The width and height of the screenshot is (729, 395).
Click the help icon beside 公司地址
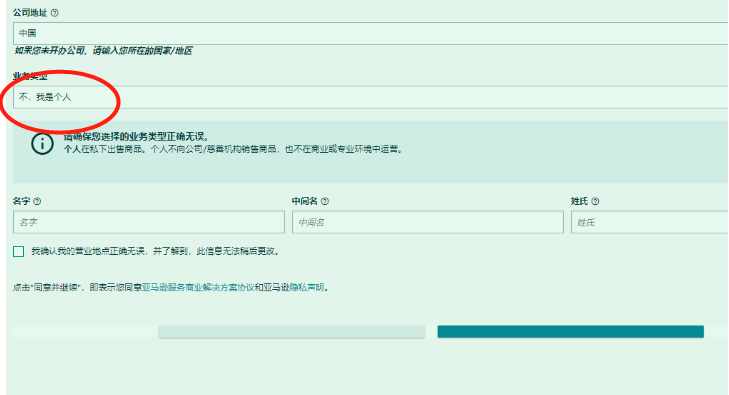(x=54, y=13)
